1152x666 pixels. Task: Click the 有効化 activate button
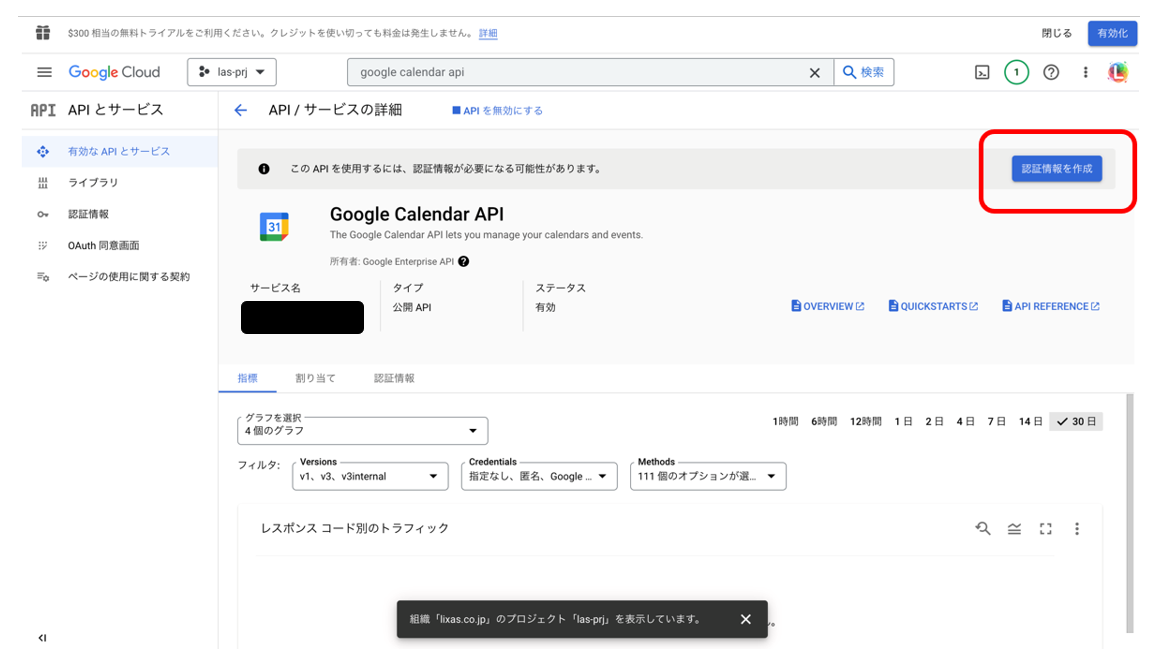[1112, 33]
